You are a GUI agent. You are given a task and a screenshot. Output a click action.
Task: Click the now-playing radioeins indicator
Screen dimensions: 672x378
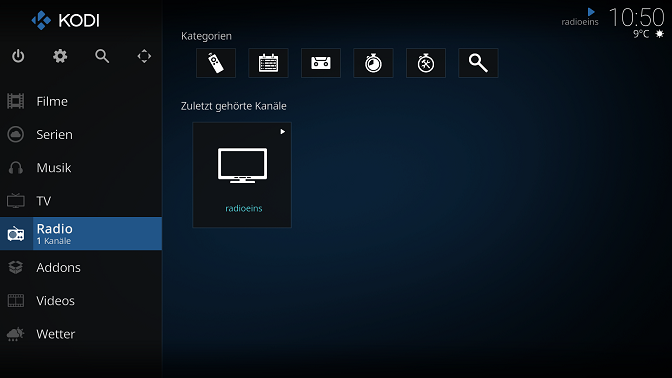click(580, 18)
